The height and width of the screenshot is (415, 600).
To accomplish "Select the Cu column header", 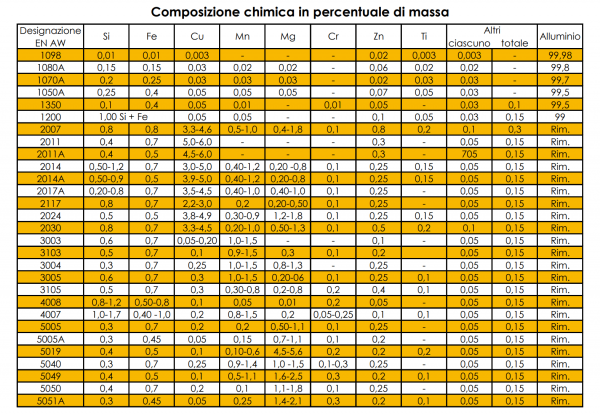I will [x=197, y=37].
